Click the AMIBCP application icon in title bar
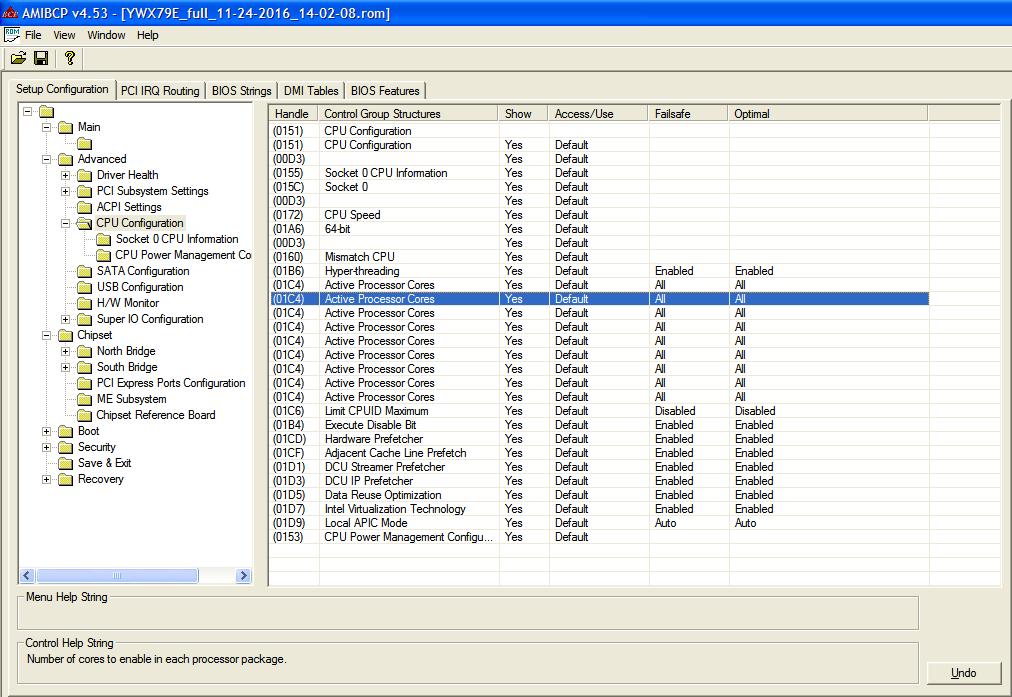 pyautogui.click(x=10, y=13)
